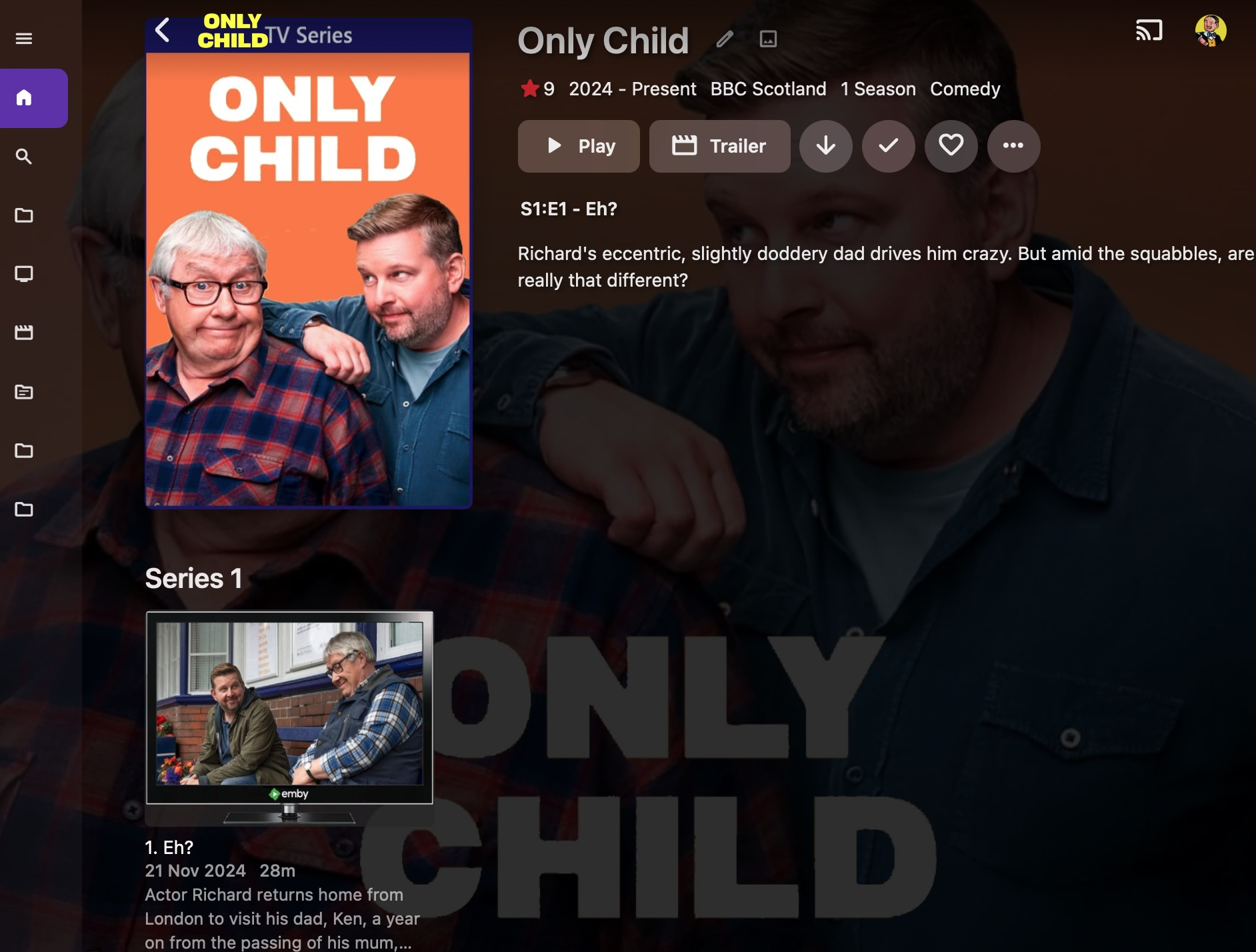The width and height of the screenshot is (1256, 952).
Task: Open the movies clapperboard sidebar icon
Action: (x=24, y=333)
